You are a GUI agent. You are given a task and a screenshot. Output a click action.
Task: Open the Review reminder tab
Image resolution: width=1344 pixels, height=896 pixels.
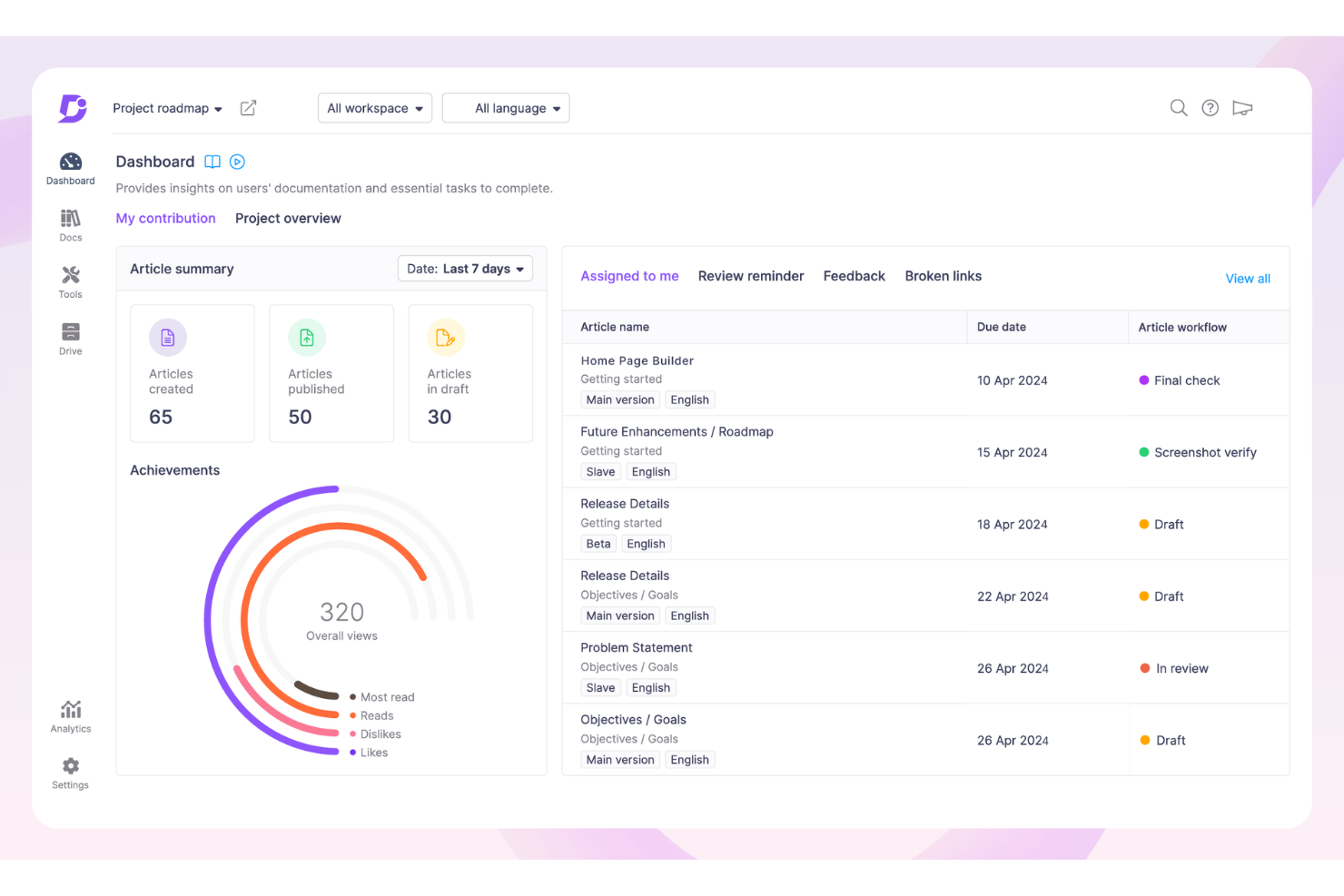pyautogui.click(x=750, y=276)
